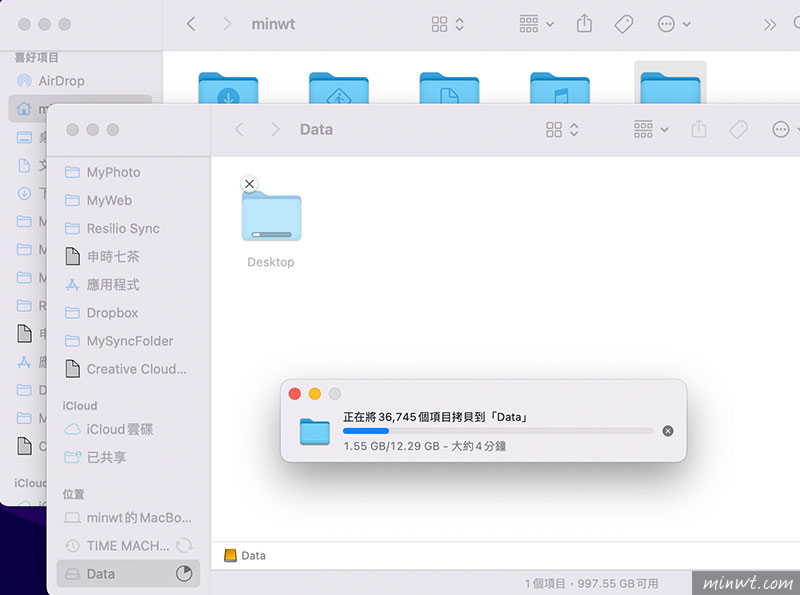The image size is (800, 595).
Task: Open iCloud 雲碟 in the sidebar
Action: [120, 429]
